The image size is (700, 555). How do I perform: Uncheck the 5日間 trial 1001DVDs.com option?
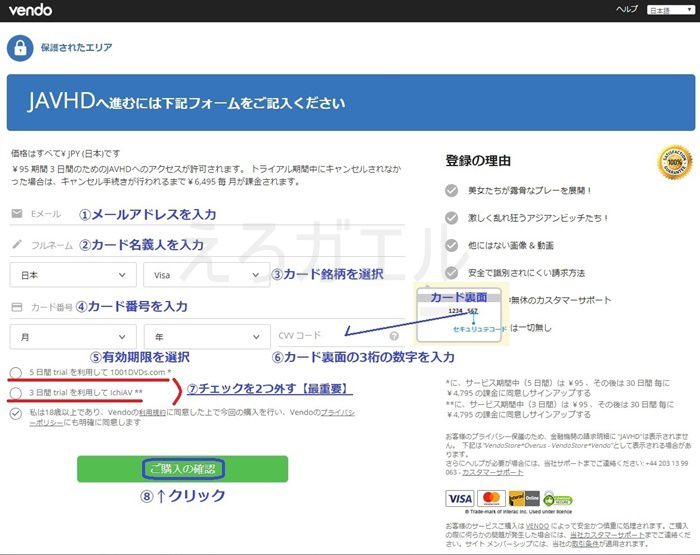point(16,373)
